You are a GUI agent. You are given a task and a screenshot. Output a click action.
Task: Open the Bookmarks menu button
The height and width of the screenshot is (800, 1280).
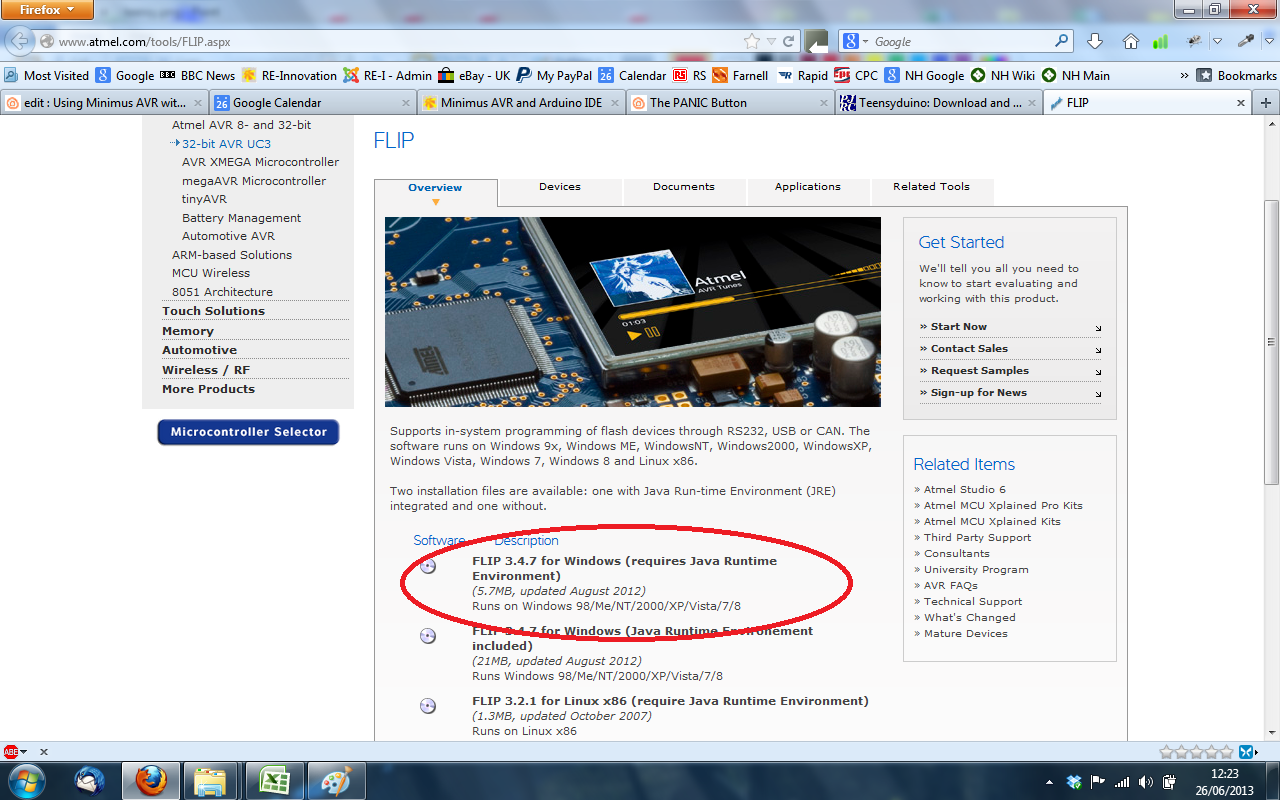(1236, 75)
